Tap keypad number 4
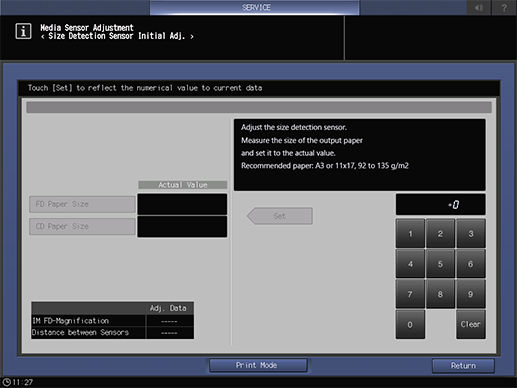Screen dimensions: 517x388 [410, 264]
